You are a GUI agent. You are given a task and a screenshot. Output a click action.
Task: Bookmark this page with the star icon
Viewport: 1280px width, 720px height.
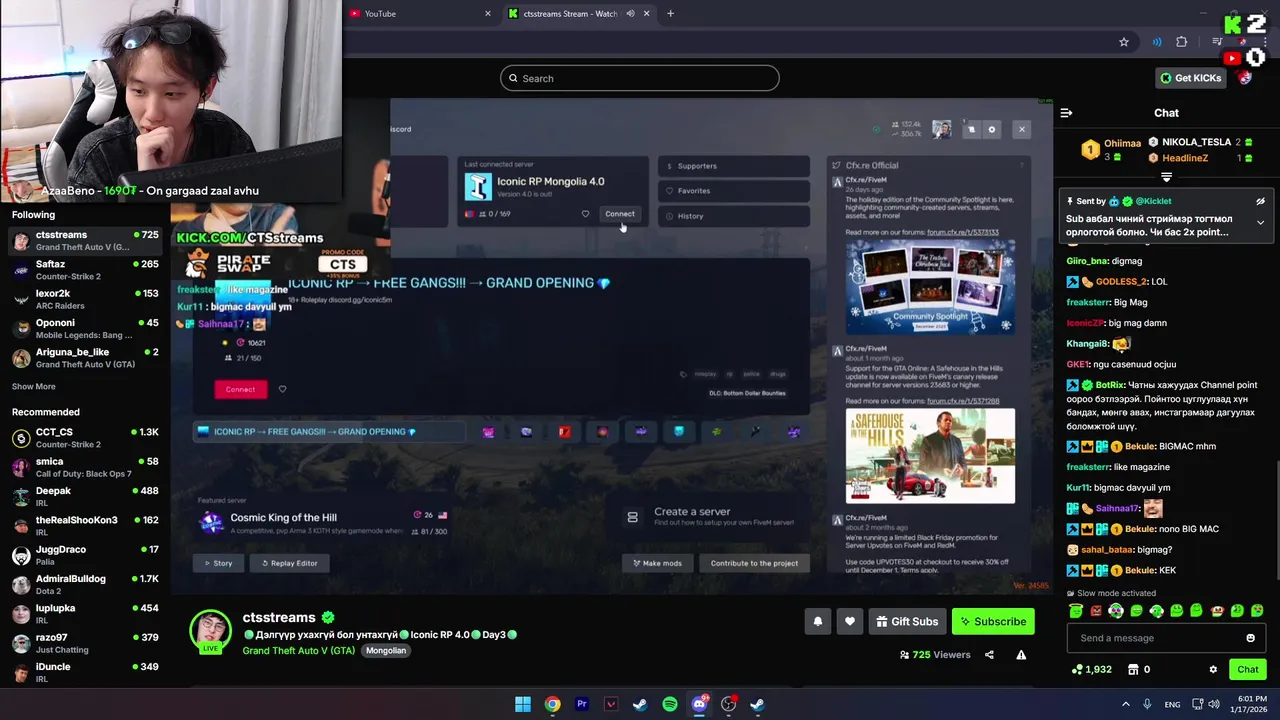click(1124, 42)
